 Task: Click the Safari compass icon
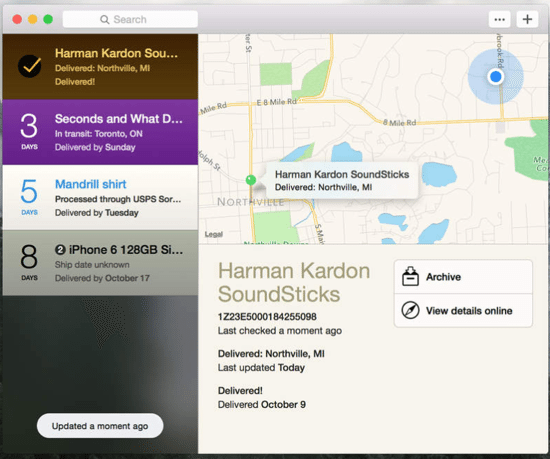click(410, 311)
